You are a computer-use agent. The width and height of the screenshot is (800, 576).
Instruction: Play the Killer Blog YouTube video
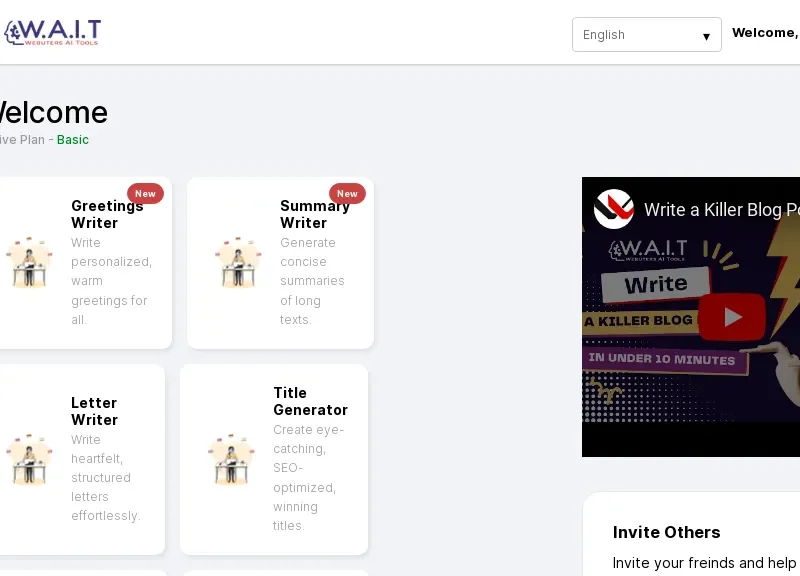pyautogui.click(x=732, y=317)
